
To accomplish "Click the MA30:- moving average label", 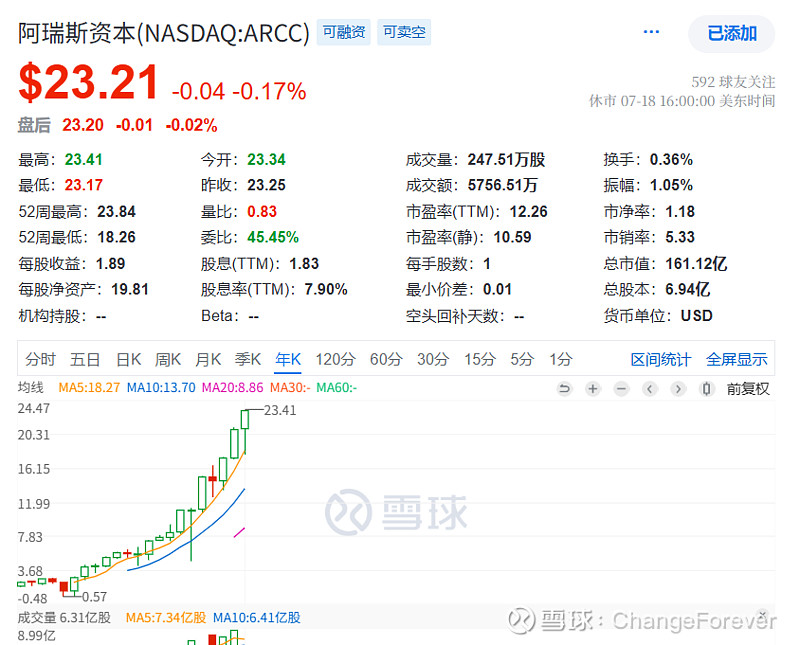I will tap(290, 388).
